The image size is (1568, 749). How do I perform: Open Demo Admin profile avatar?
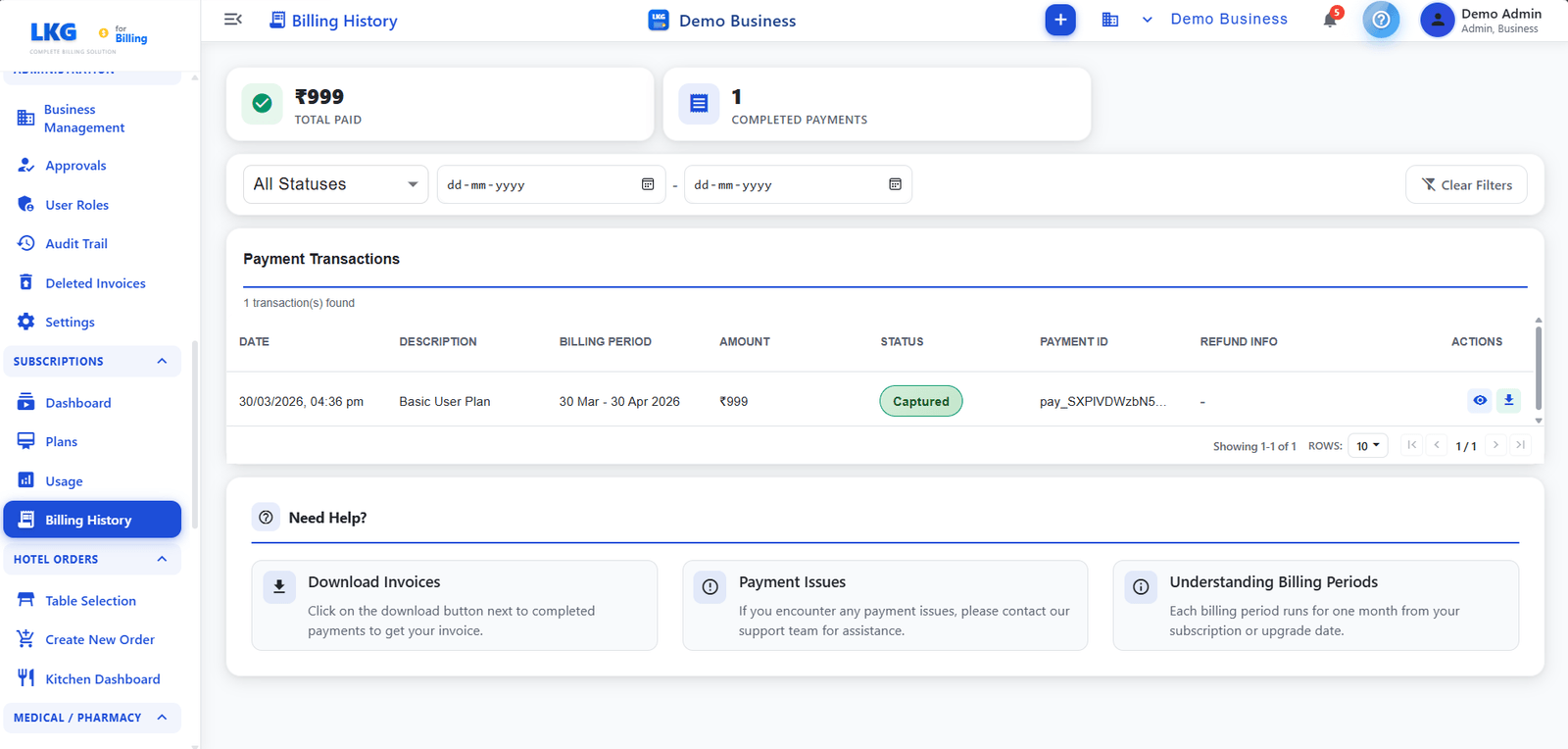(x=1437, y=20)
